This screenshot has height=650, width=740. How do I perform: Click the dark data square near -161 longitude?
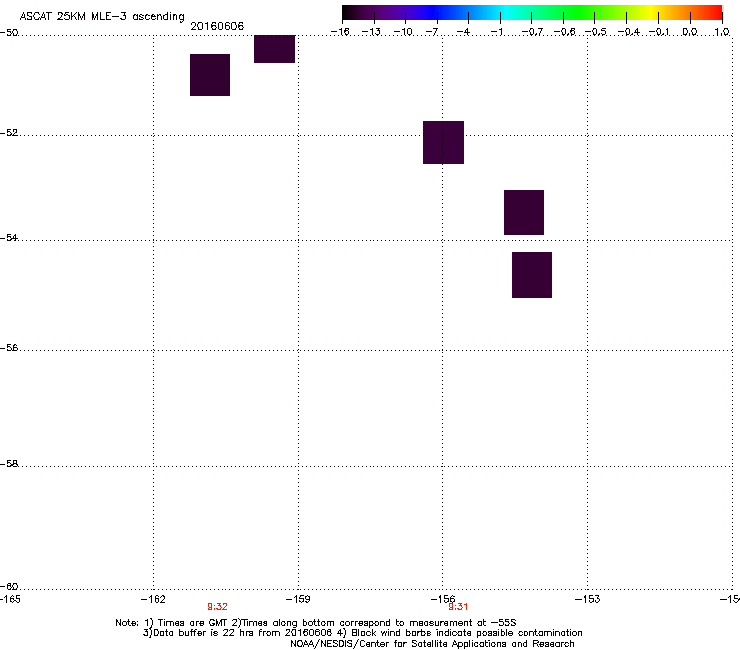tap(210, 75)
